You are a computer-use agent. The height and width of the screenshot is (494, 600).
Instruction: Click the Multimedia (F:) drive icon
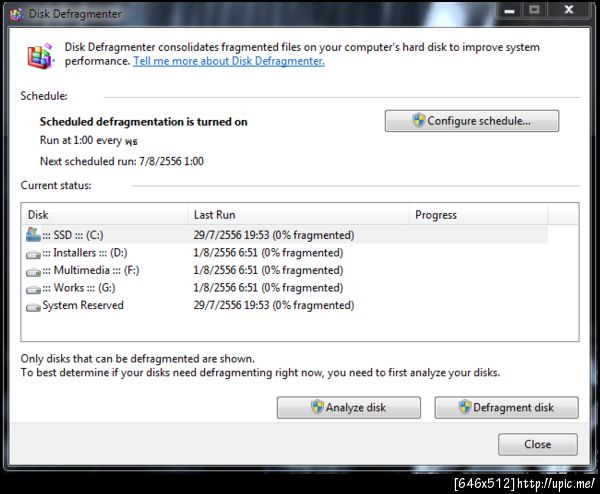(33, 272)
